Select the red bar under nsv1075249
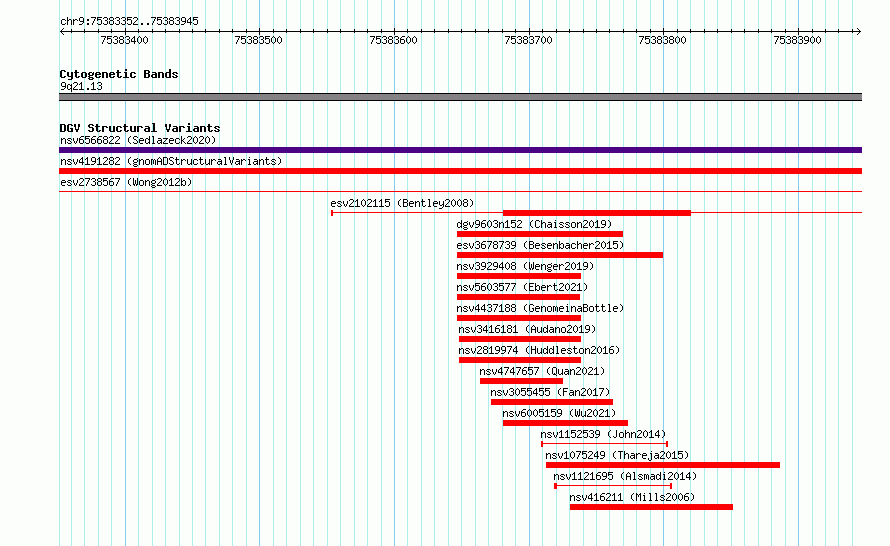 (x=663, y=465)
